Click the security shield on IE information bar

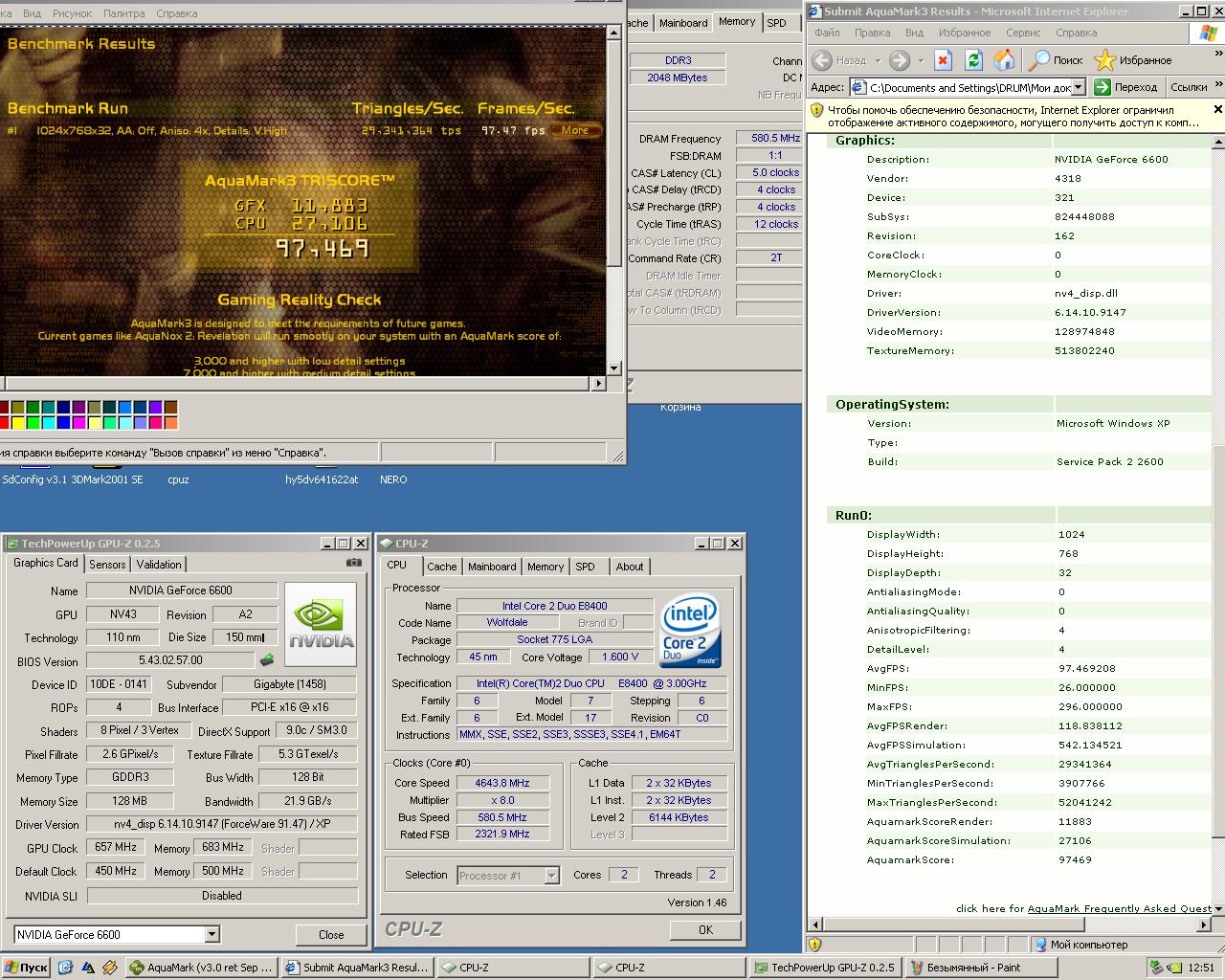coord(817,111)
